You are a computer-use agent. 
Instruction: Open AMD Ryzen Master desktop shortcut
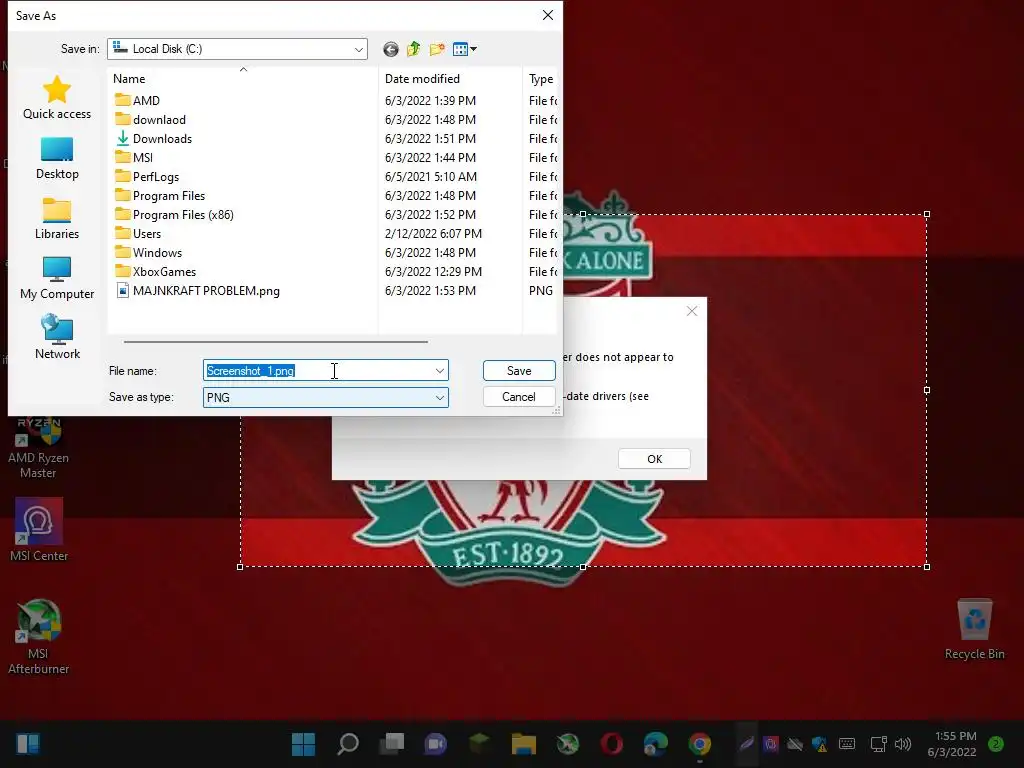[x=38, y=449]
